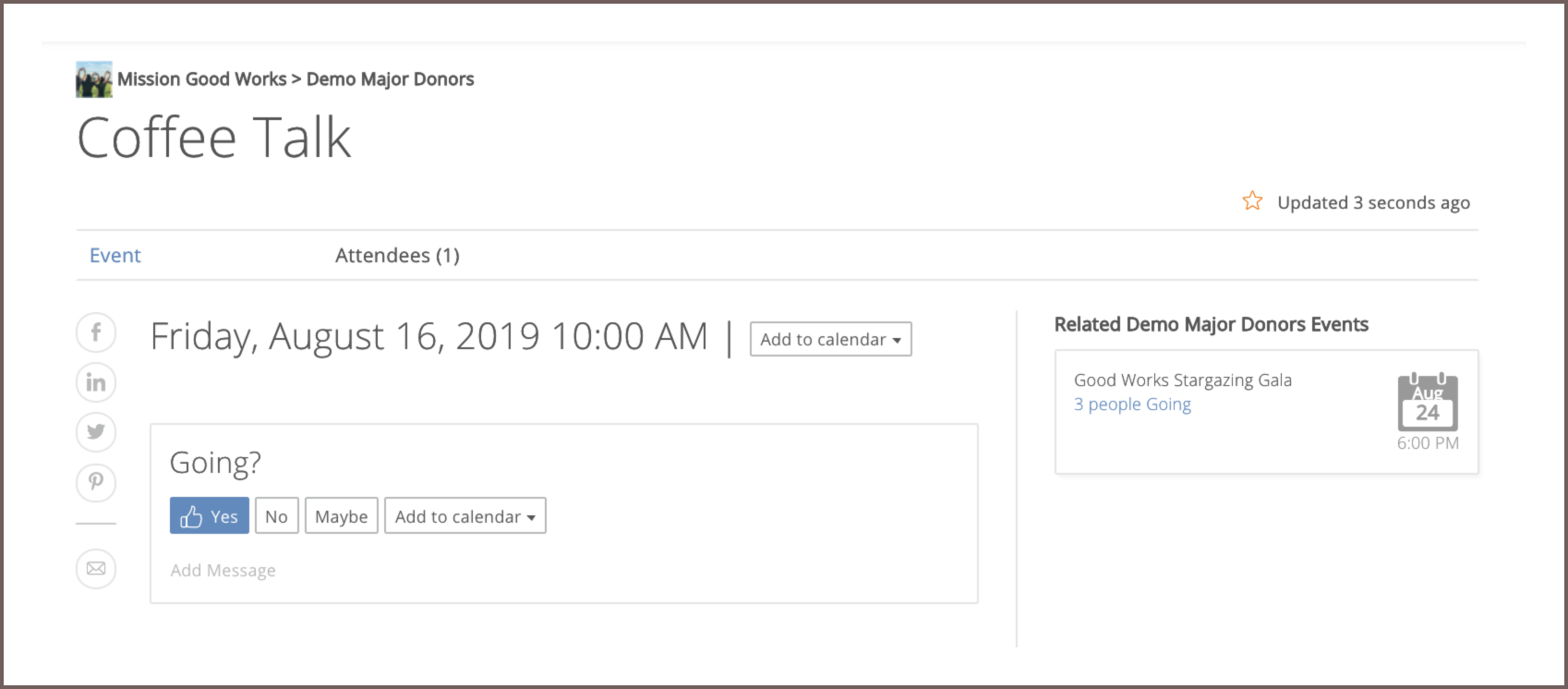
Task: Open Demo Major Donors breadcrumb link
Action: pyautogui.click(x=390, y=79)
